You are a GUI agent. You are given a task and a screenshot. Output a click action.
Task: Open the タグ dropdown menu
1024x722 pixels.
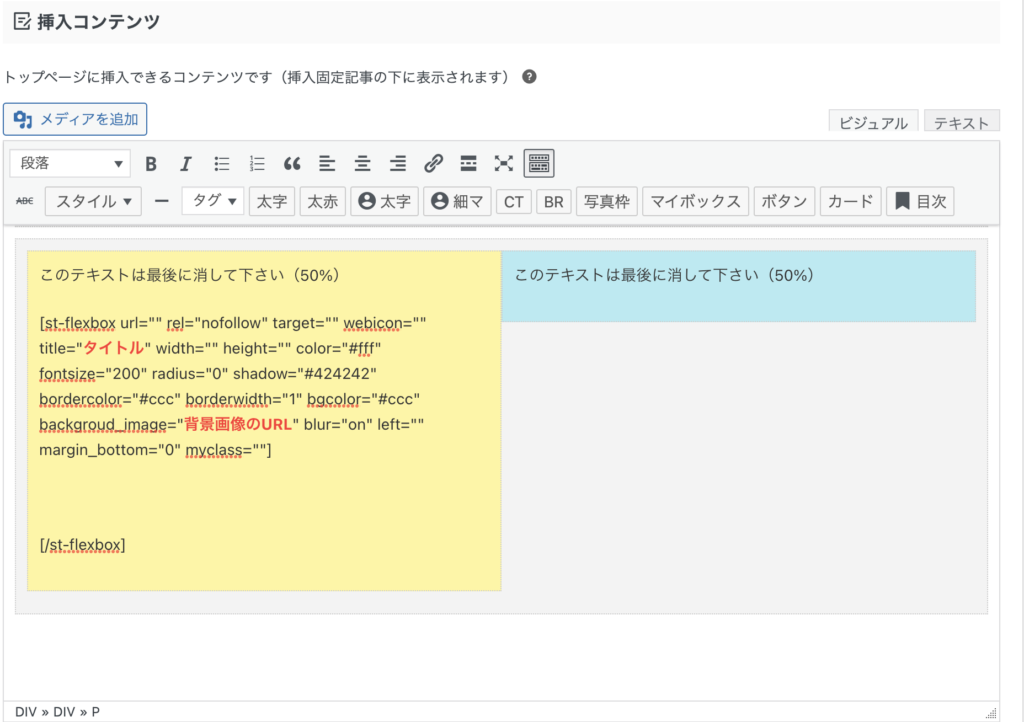coord(213,201)
